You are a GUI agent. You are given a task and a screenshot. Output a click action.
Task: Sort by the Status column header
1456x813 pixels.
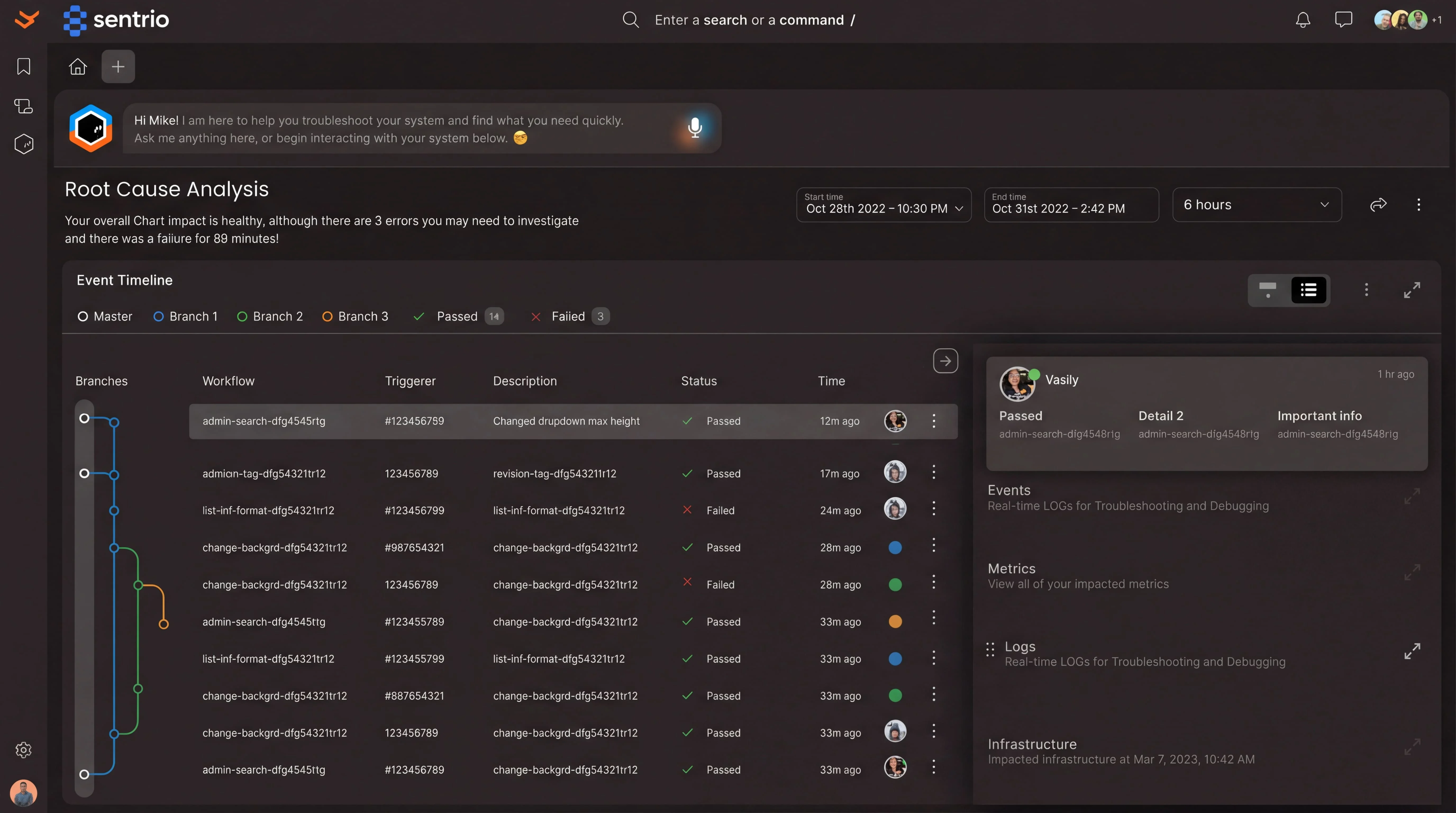click(699, 381)
